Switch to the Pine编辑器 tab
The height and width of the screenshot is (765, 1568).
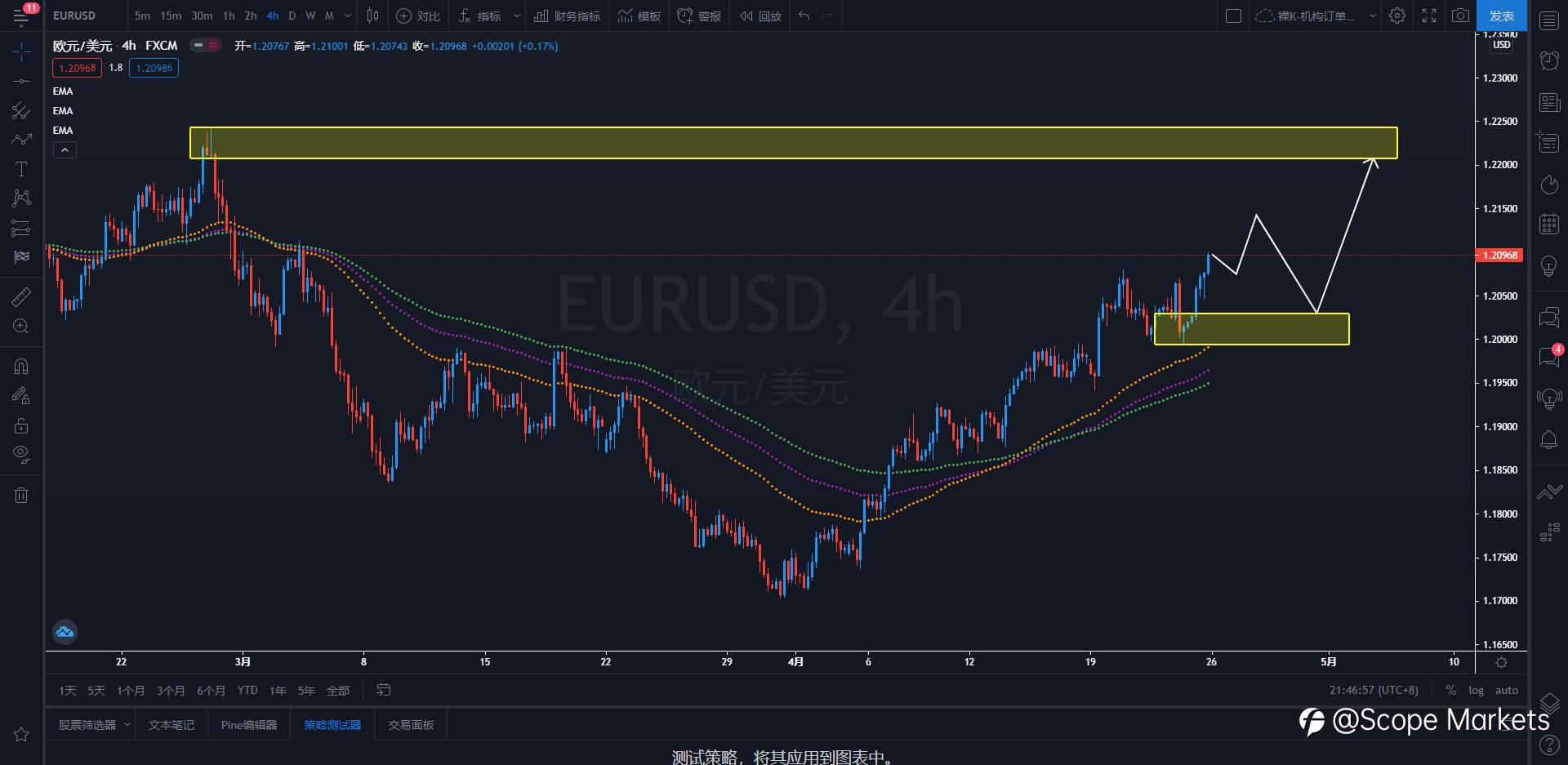coord(249,724)
